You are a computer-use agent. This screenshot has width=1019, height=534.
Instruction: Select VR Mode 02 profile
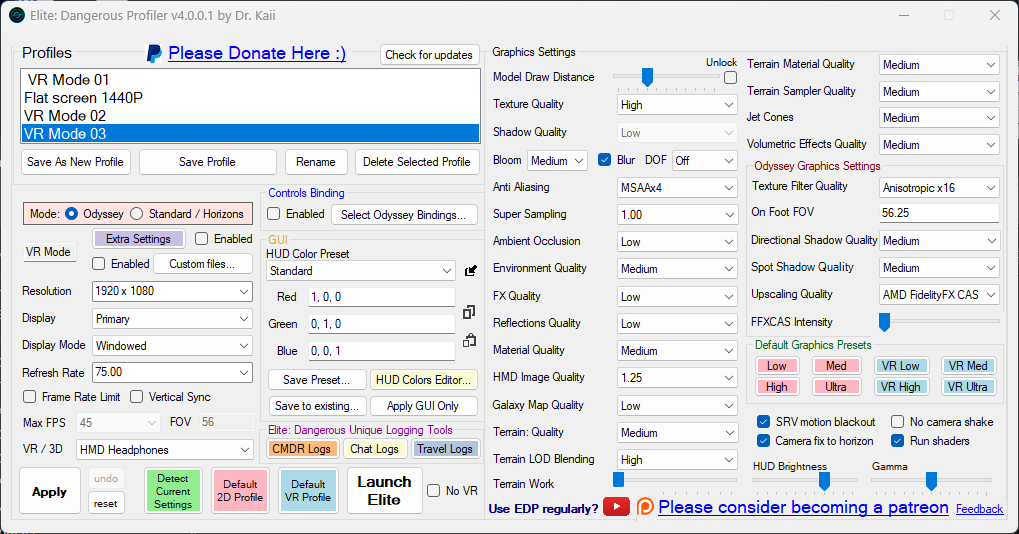250,116
